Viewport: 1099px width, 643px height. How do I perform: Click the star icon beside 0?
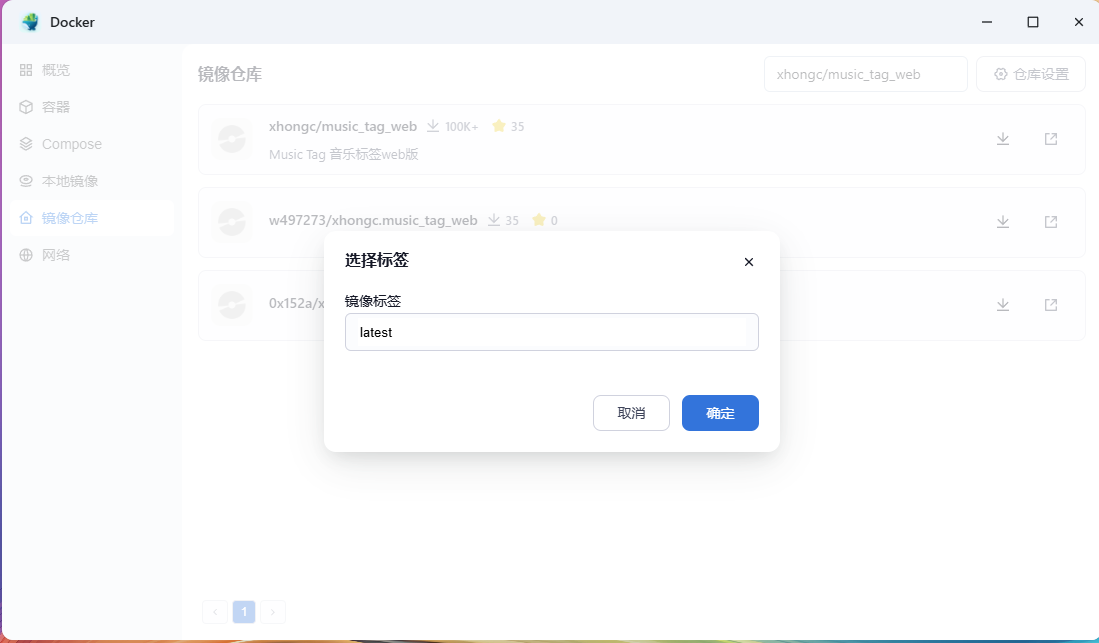pyautogui.click(x=539, y=220)
